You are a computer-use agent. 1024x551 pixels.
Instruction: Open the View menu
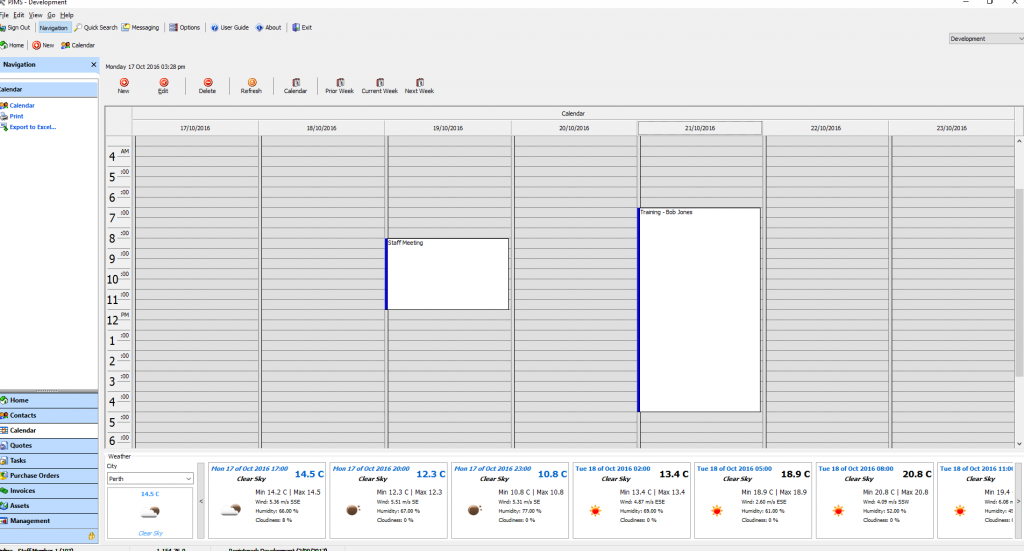coord(35,16)
